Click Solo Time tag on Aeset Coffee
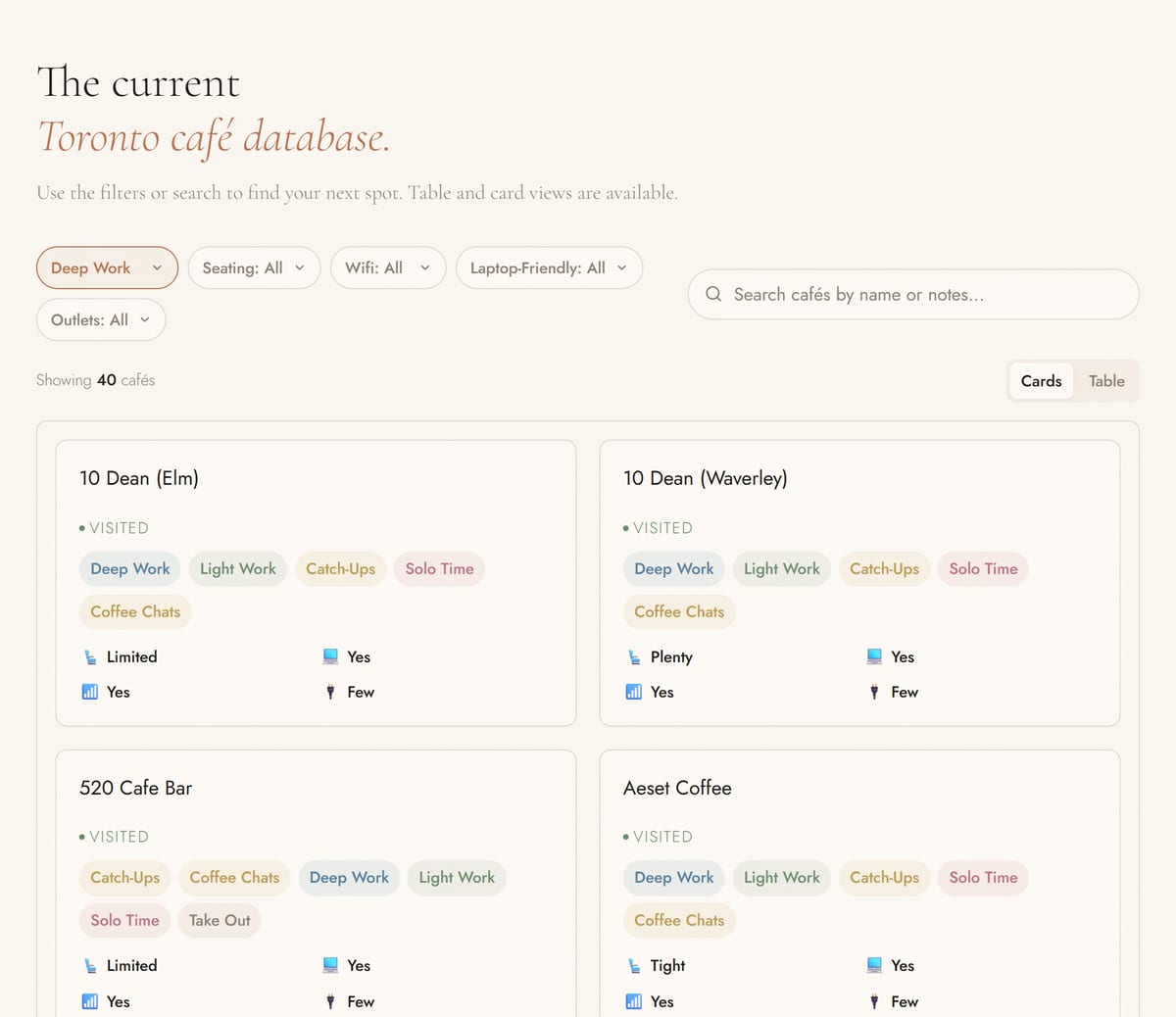 (983, 877)
